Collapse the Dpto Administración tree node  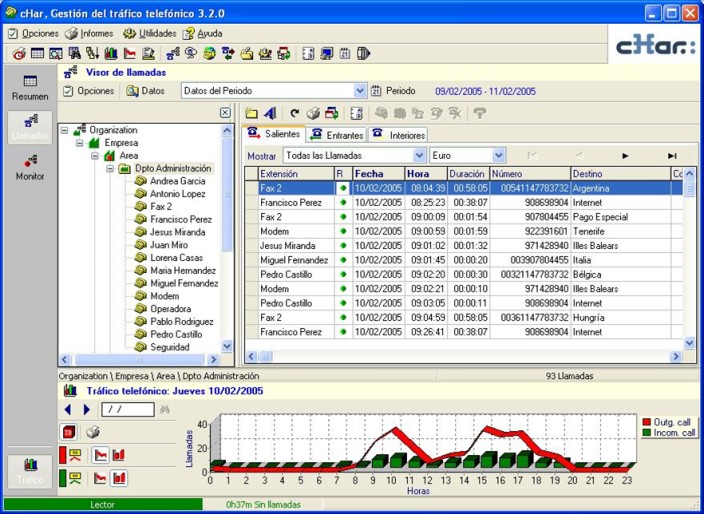pos(111,169)
